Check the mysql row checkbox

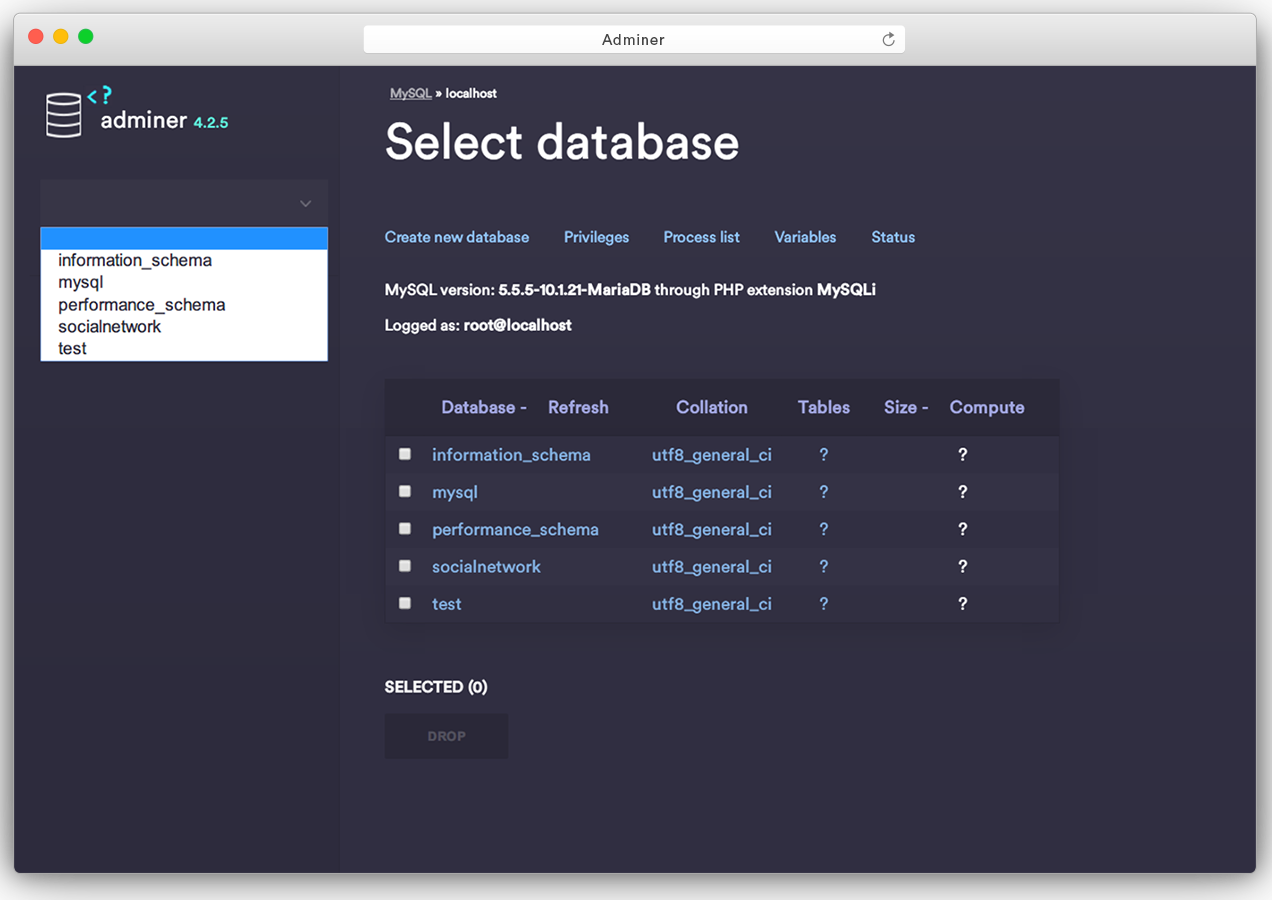pos(405,491)
